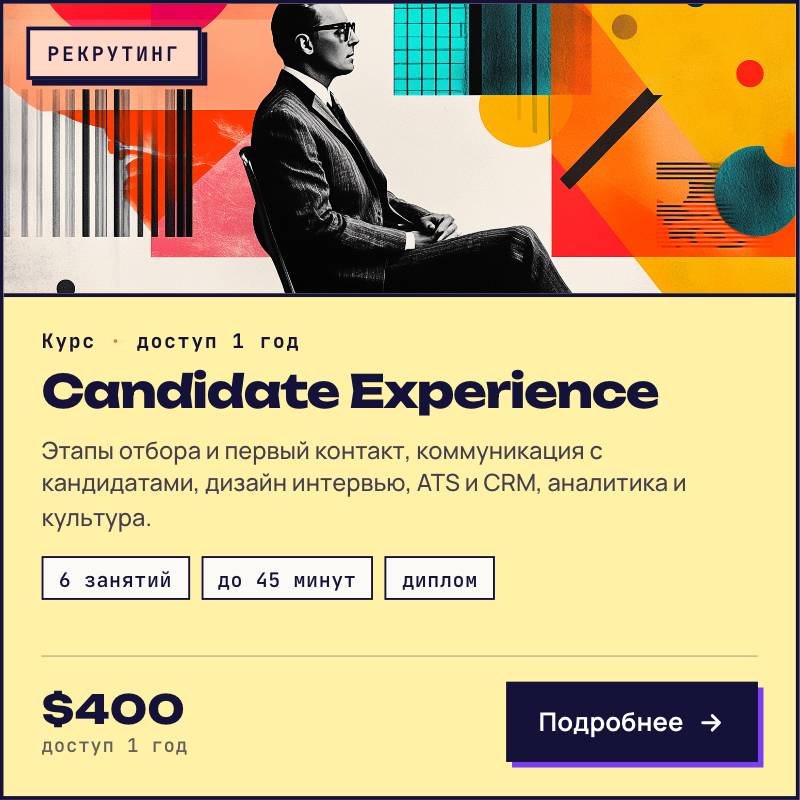
Task: Click the striped barcode pattern in banner
Action: point(99,163)
